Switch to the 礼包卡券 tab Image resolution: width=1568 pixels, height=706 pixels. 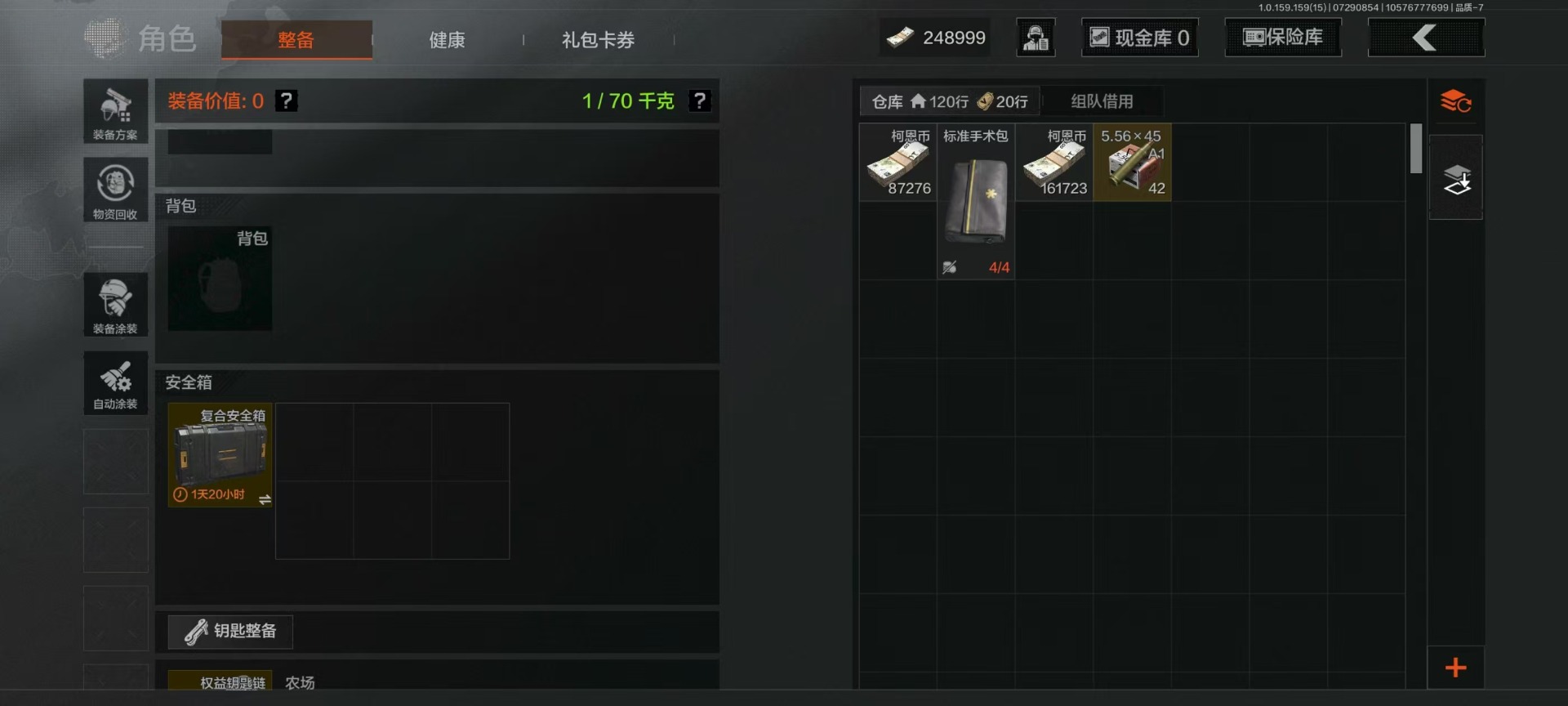click(598, 39)
